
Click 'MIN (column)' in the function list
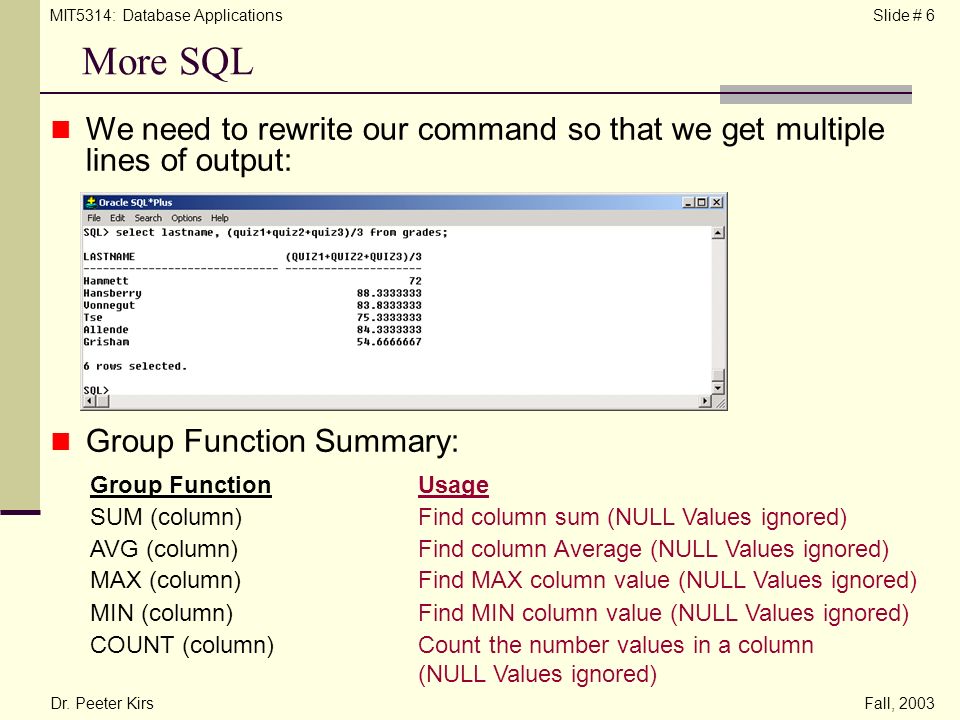pyautogui.click(x=162, y=613)
